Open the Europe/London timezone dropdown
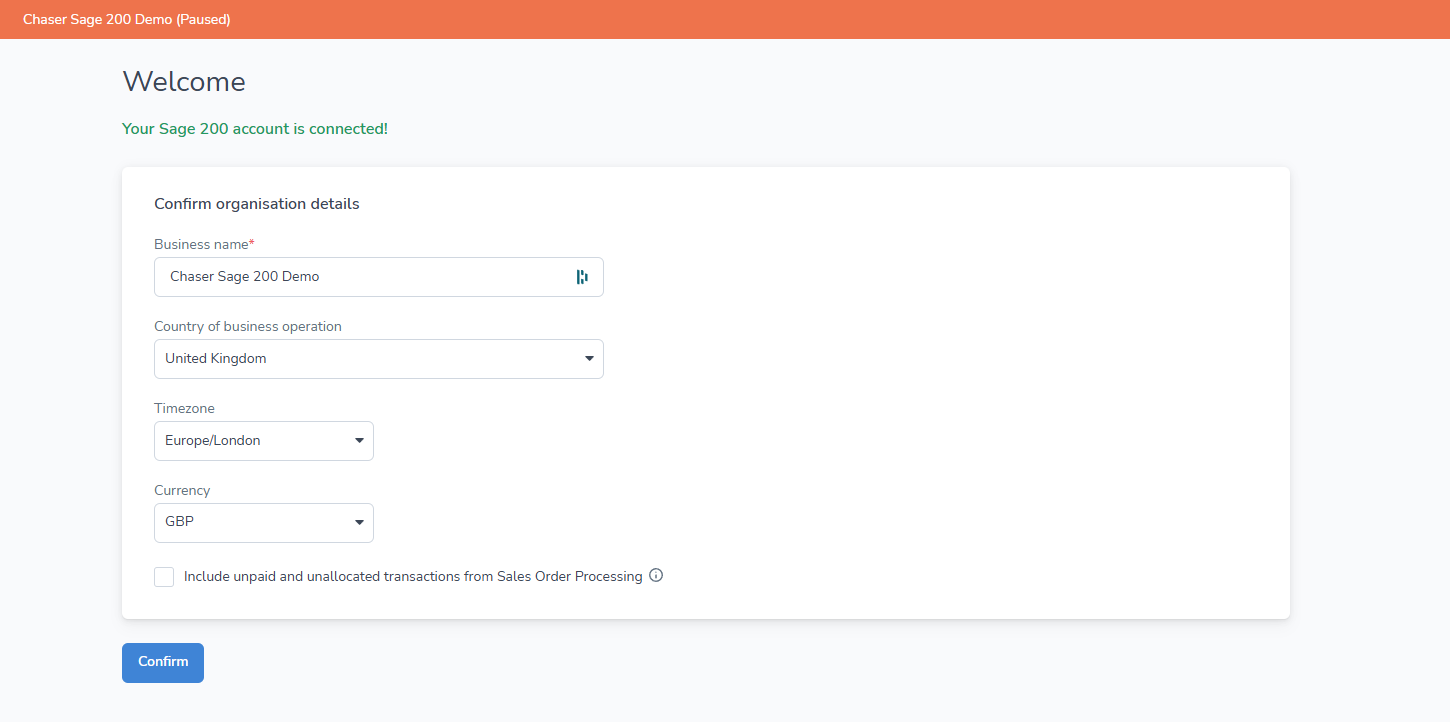The width and height of the screenshot is (1450, 722). [x=264, y=441]
